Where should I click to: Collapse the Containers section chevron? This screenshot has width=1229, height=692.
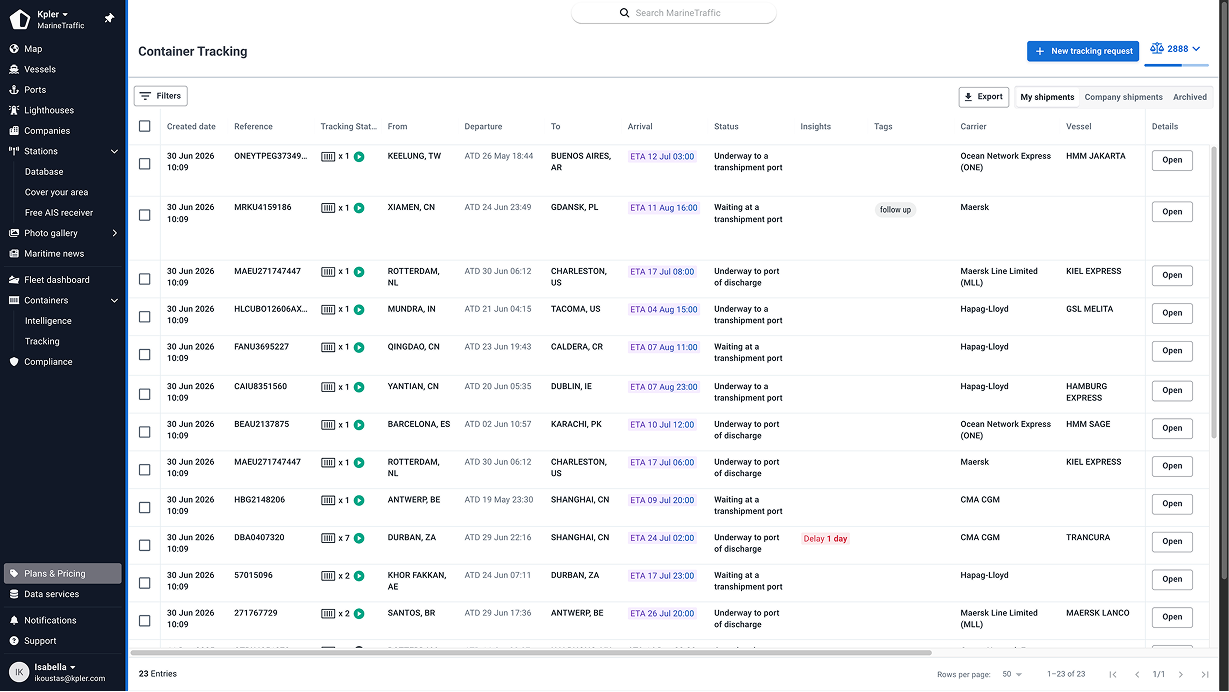[x=114, y=301]
